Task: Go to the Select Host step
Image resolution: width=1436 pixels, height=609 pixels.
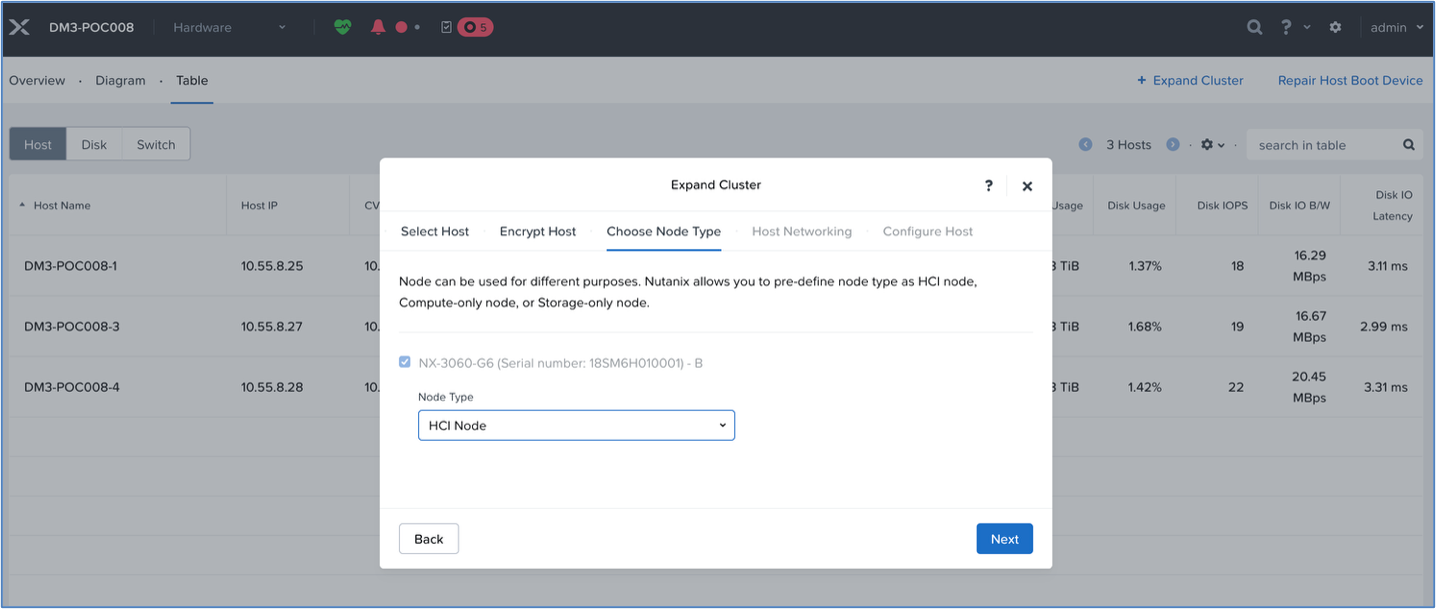Action: (x=435, y=231)
